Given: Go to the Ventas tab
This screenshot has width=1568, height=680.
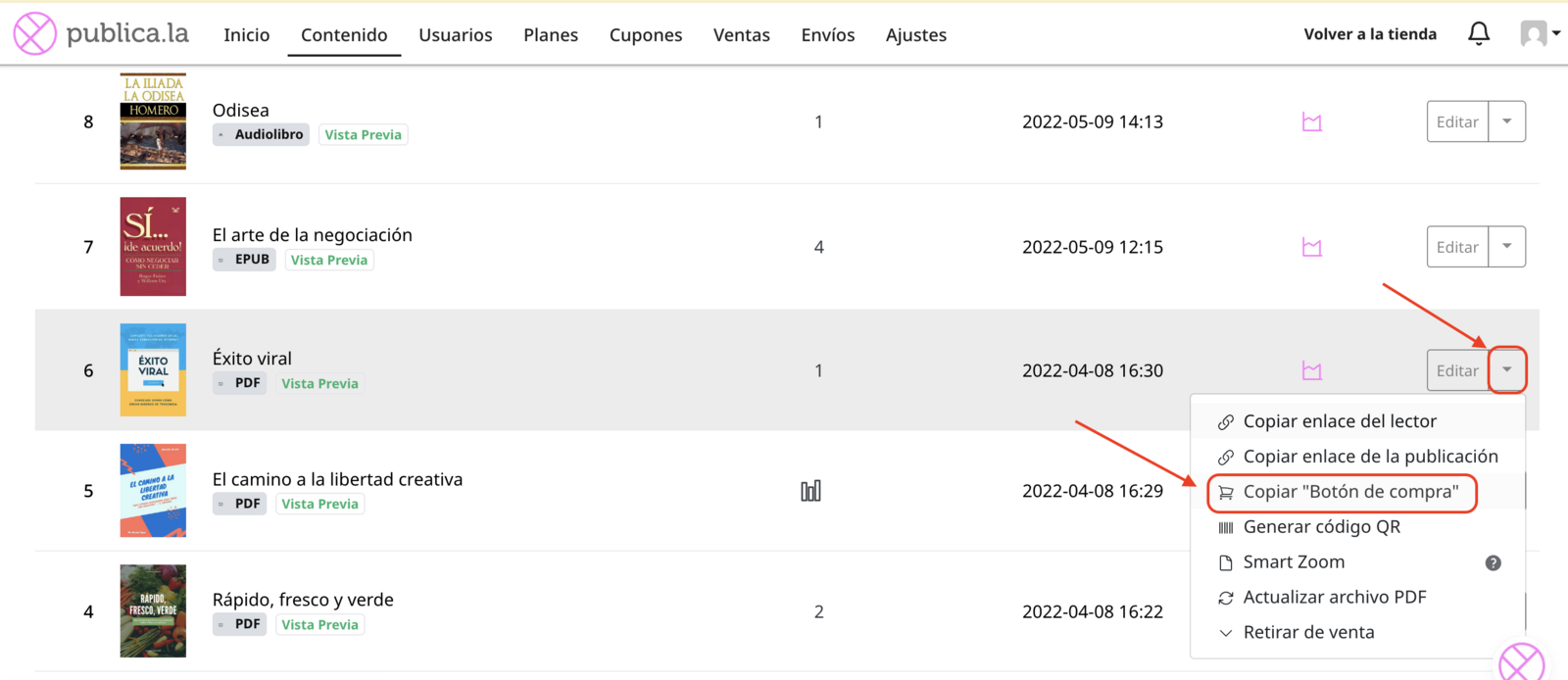Looking at the screenshot, I should click(x=742, y=34).
